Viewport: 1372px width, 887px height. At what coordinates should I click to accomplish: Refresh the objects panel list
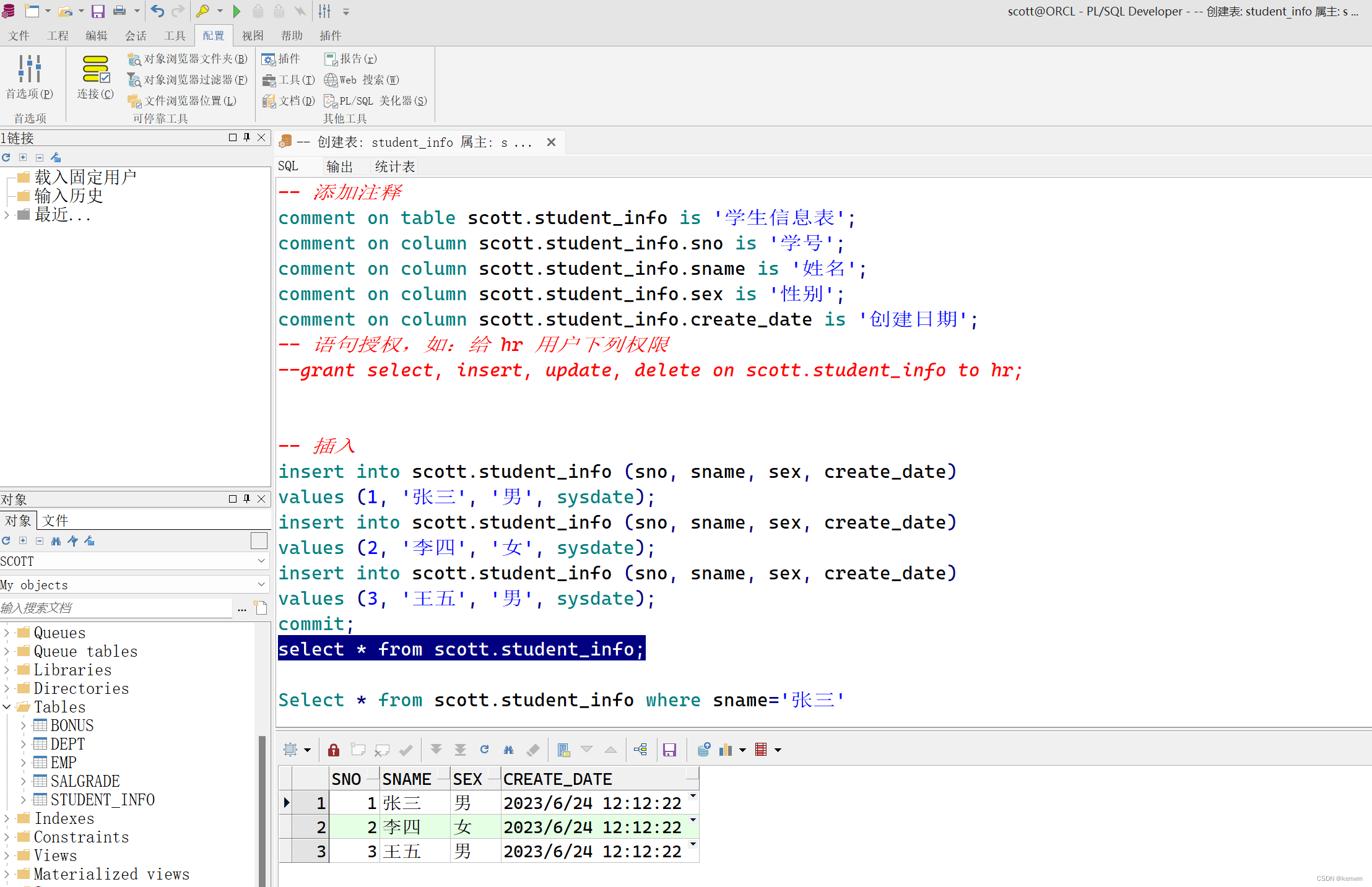[6, 540]
